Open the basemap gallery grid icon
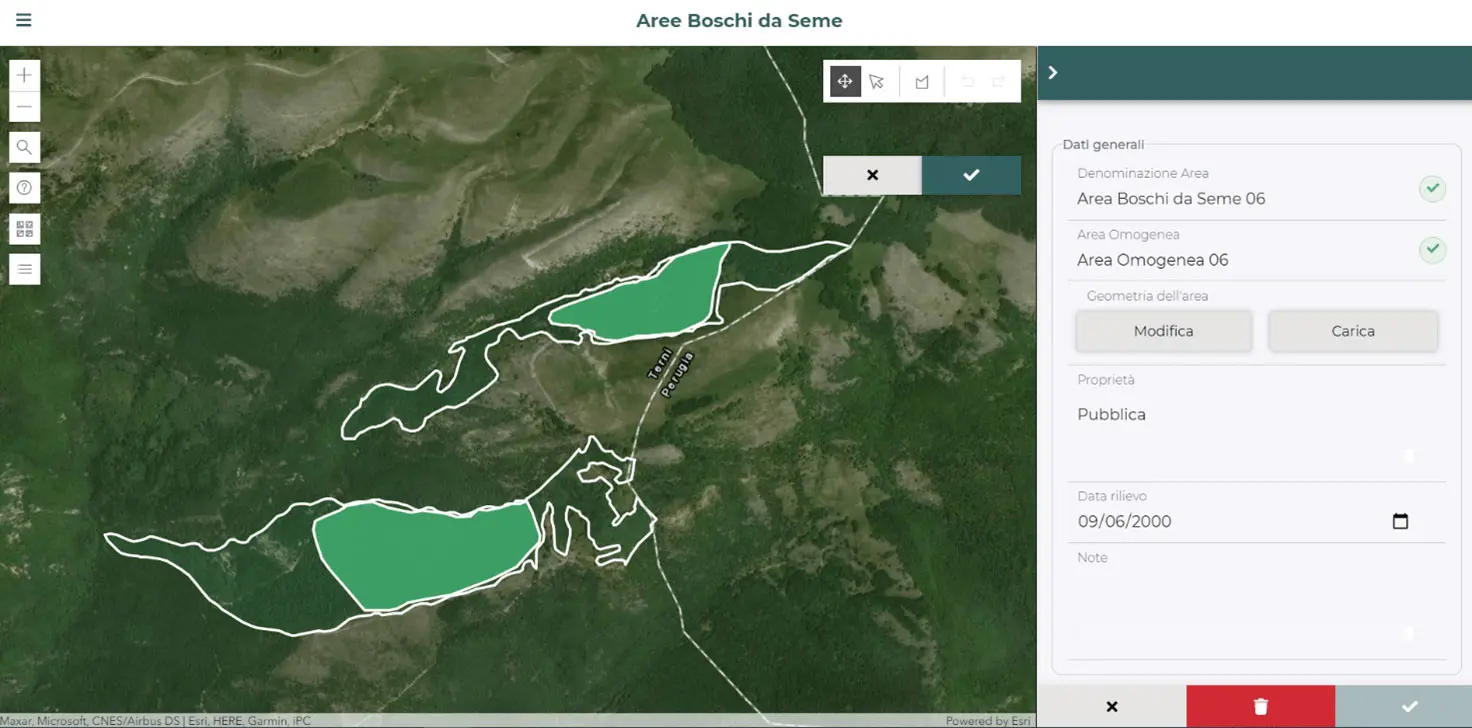The width and height of the screenshot is (1472, 728). [x=25, y=229]
